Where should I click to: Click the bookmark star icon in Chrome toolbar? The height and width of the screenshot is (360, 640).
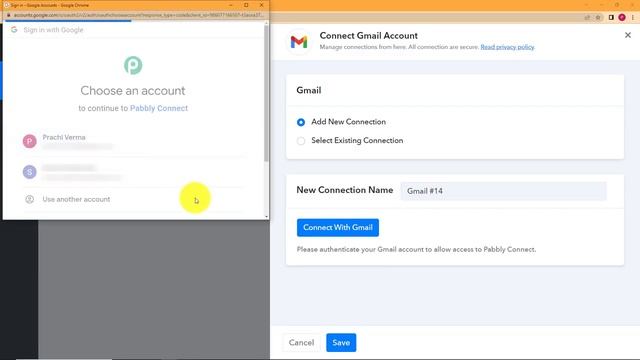(598, 18)
